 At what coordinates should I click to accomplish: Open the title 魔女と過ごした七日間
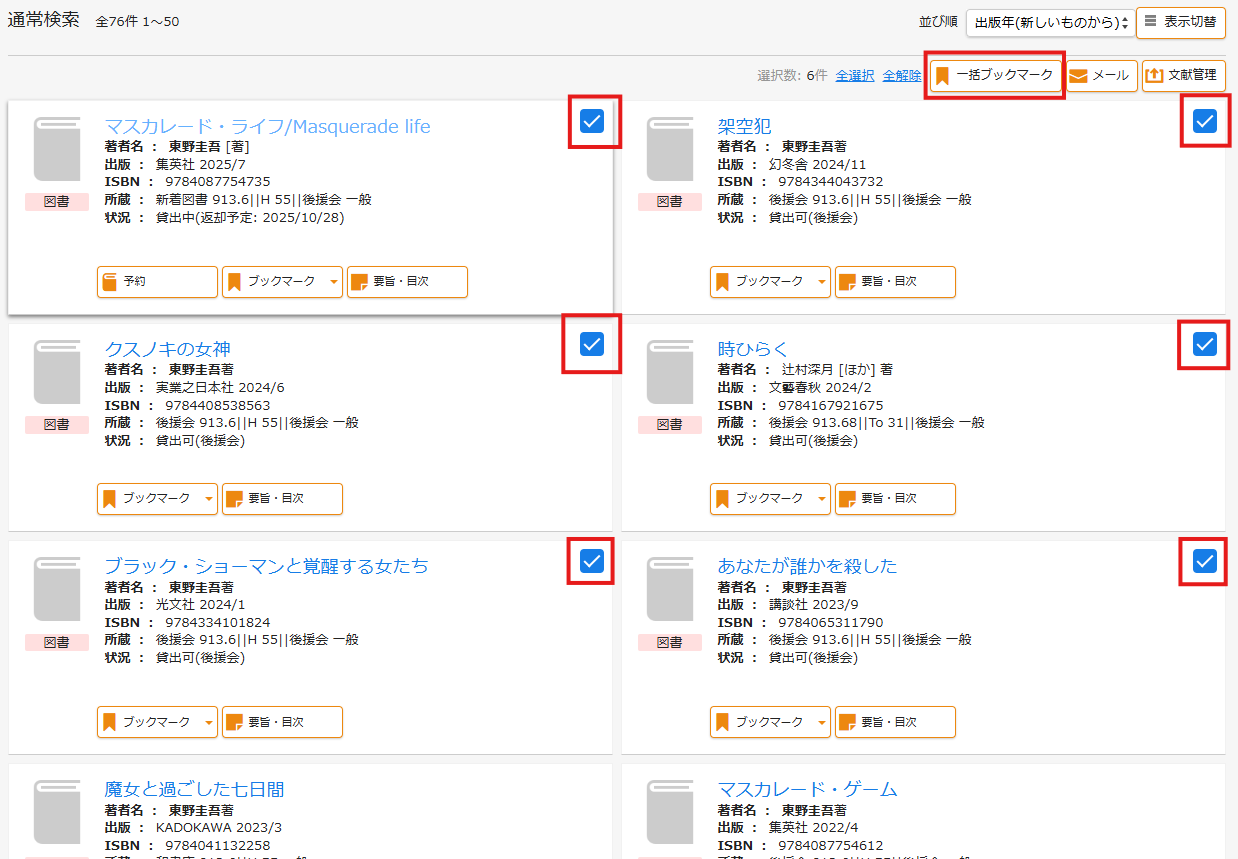coord(194,789)
